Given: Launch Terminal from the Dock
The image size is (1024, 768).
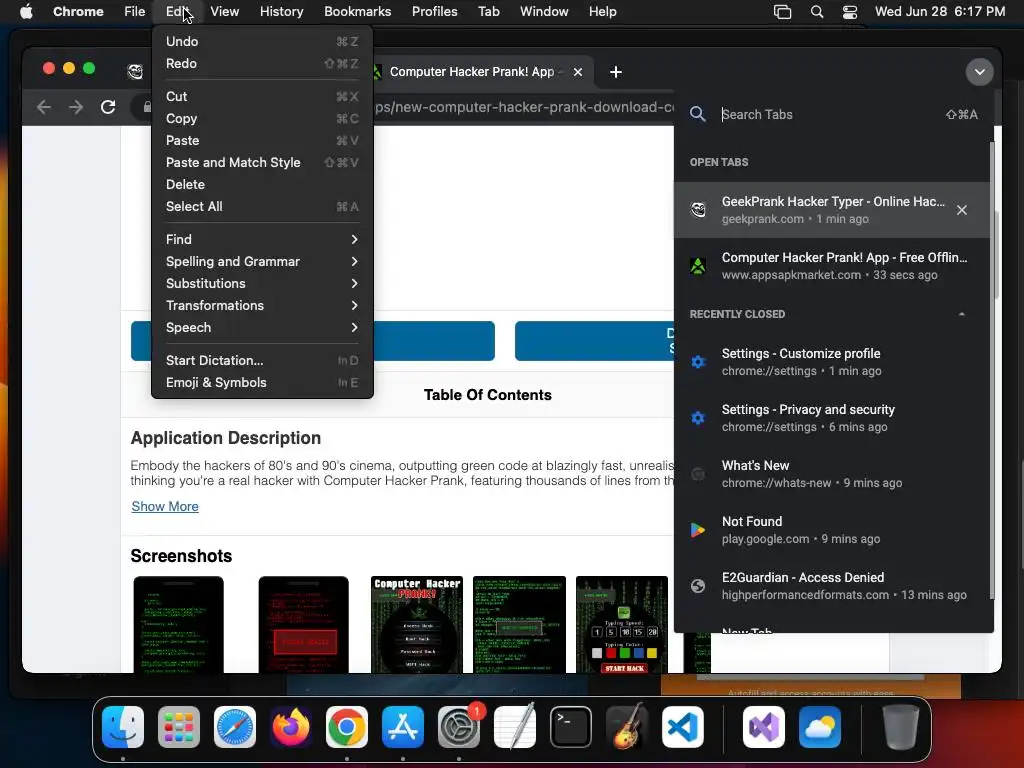Looking at the screenshot, I should click(571, 727).
